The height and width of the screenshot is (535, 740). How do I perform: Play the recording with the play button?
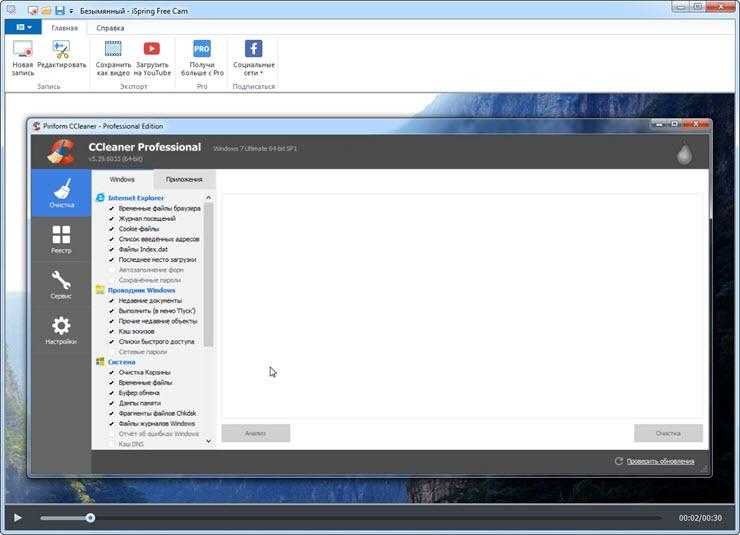tap(17, 518)
